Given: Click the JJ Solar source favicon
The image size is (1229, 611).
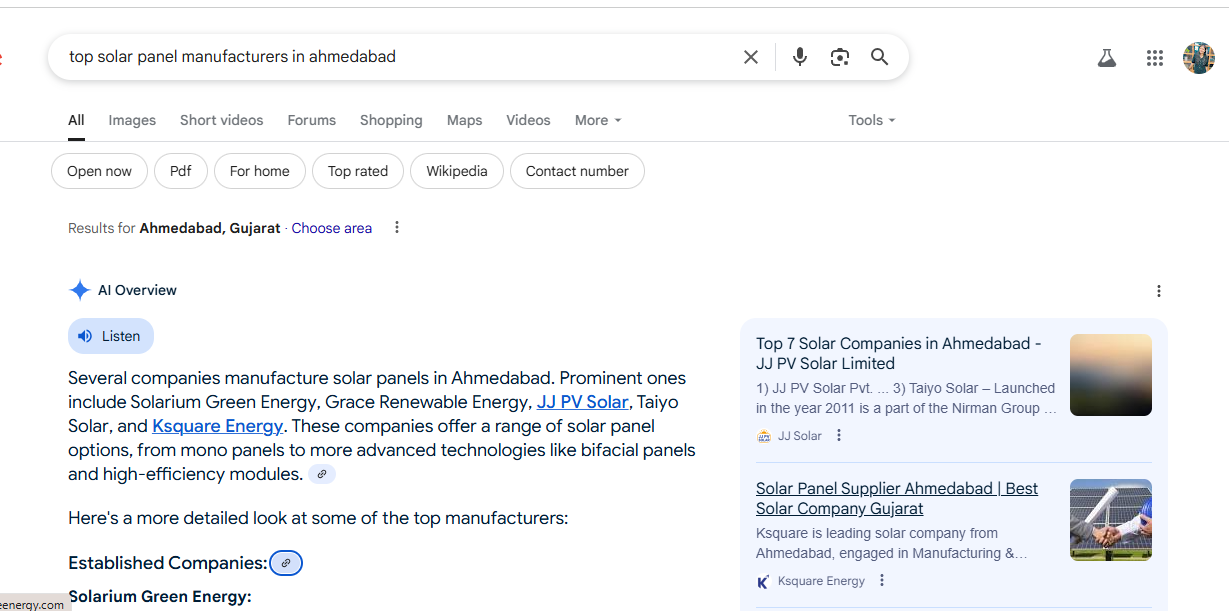Looking at the screenshot, I should (764, 436).
